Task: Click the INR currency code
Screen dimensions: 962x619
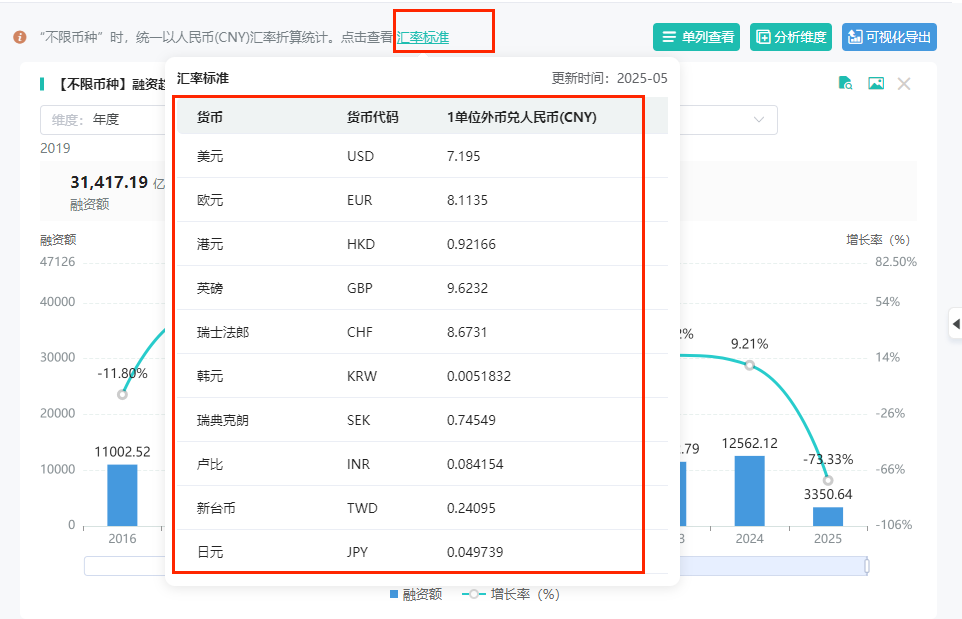Action: (358, 464)
